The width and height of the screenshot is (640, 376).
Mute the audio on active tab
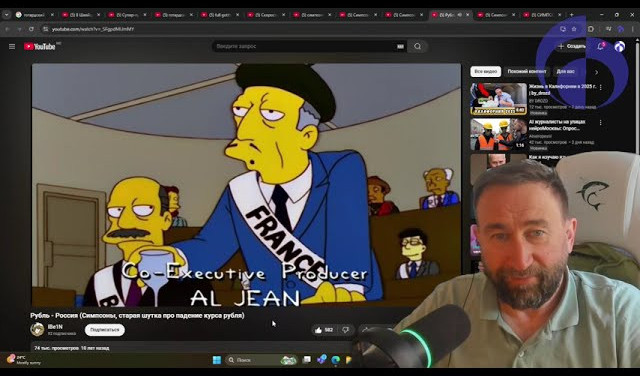click(460, 15)
